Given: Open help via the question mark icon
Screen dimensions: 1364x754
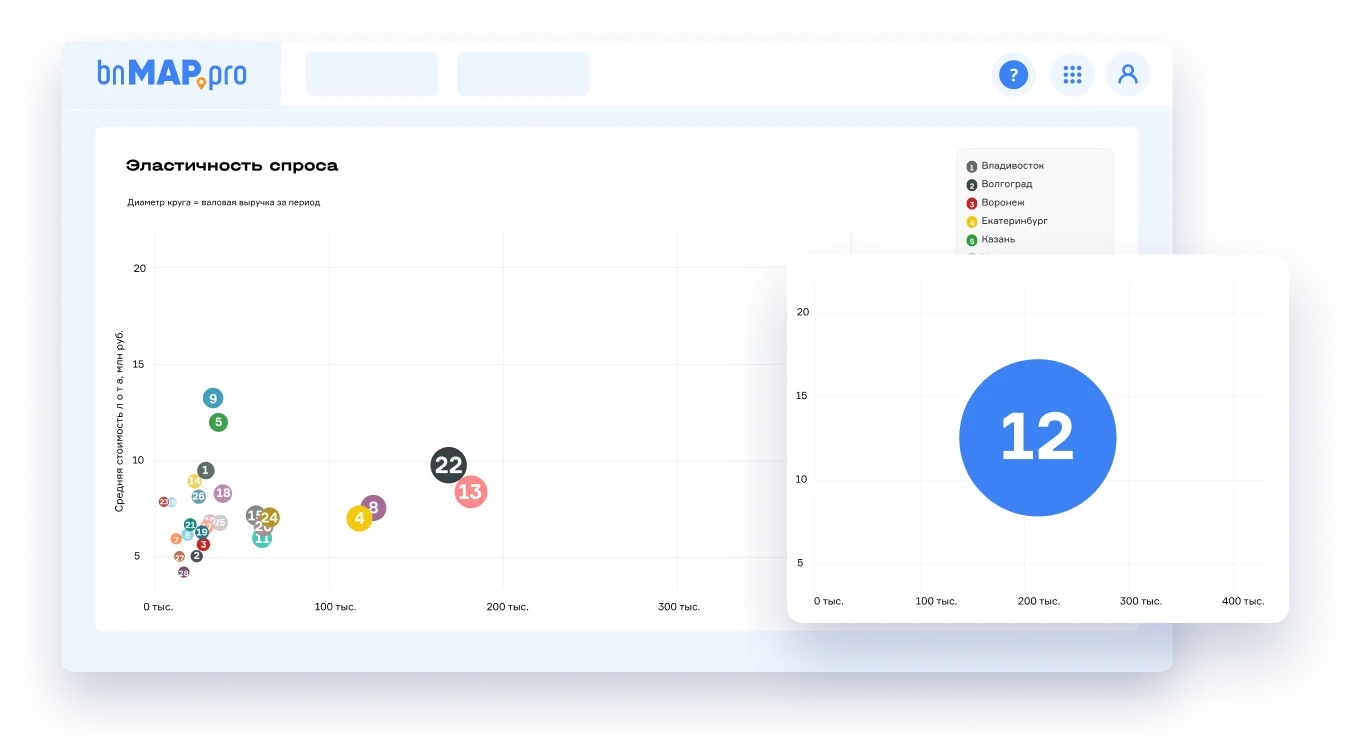Looking at the screenshot, I should click(1013, 75).
